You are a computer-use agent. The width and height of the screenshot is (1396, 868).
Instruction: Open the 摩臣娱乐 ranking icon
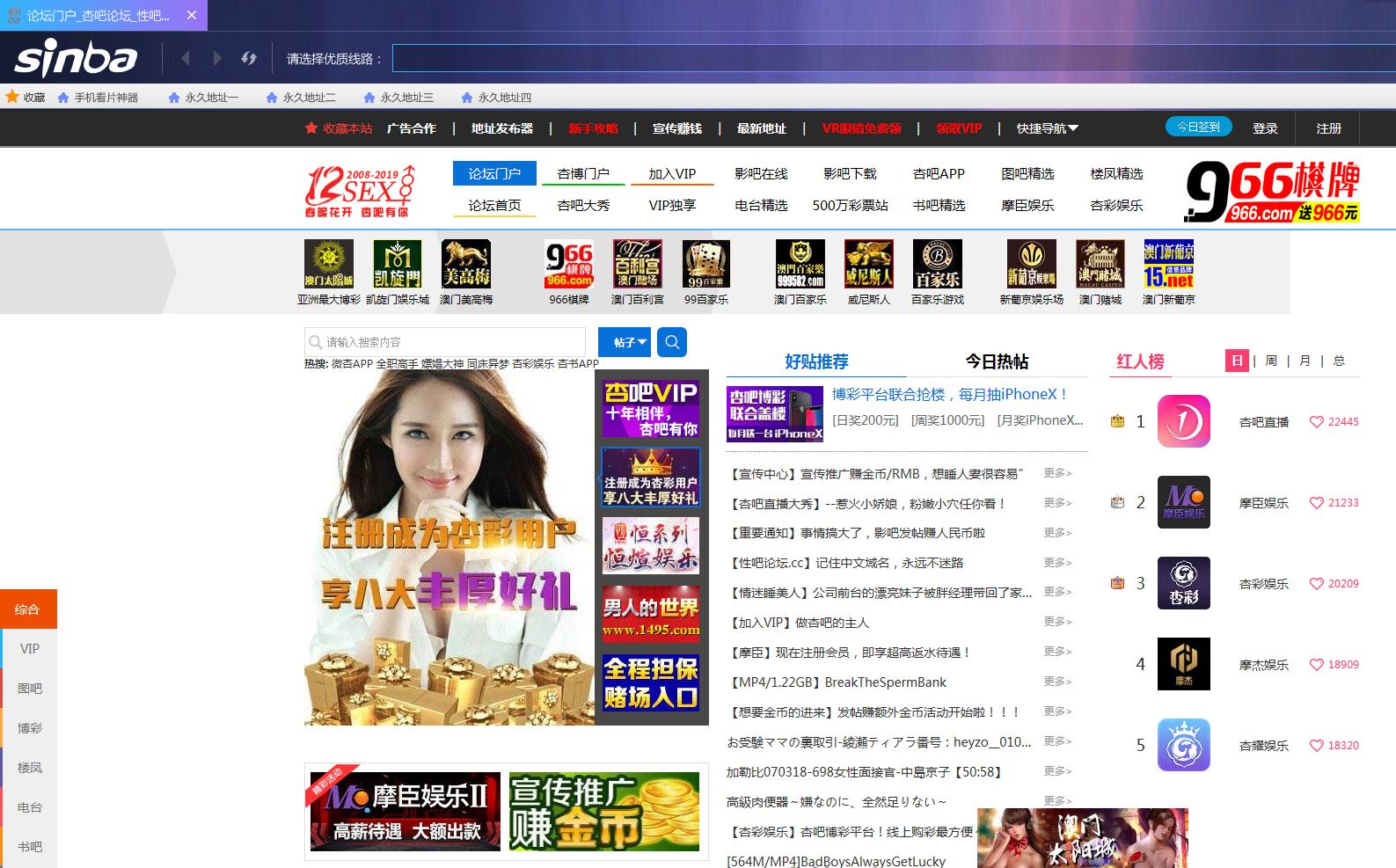(1183, 502)
